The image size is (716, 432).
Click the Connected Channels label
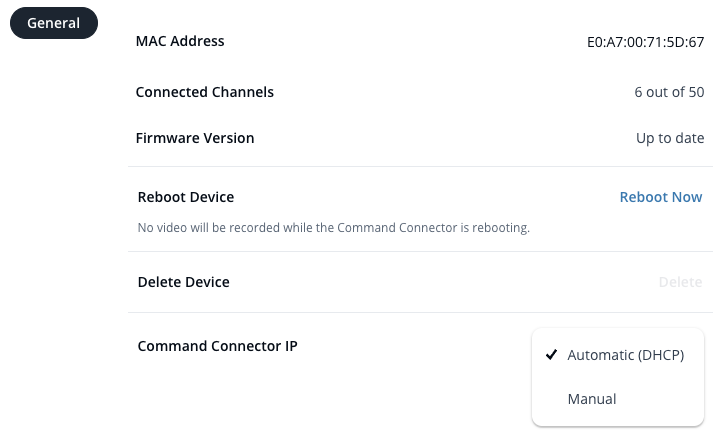click(x=204, y=92)
